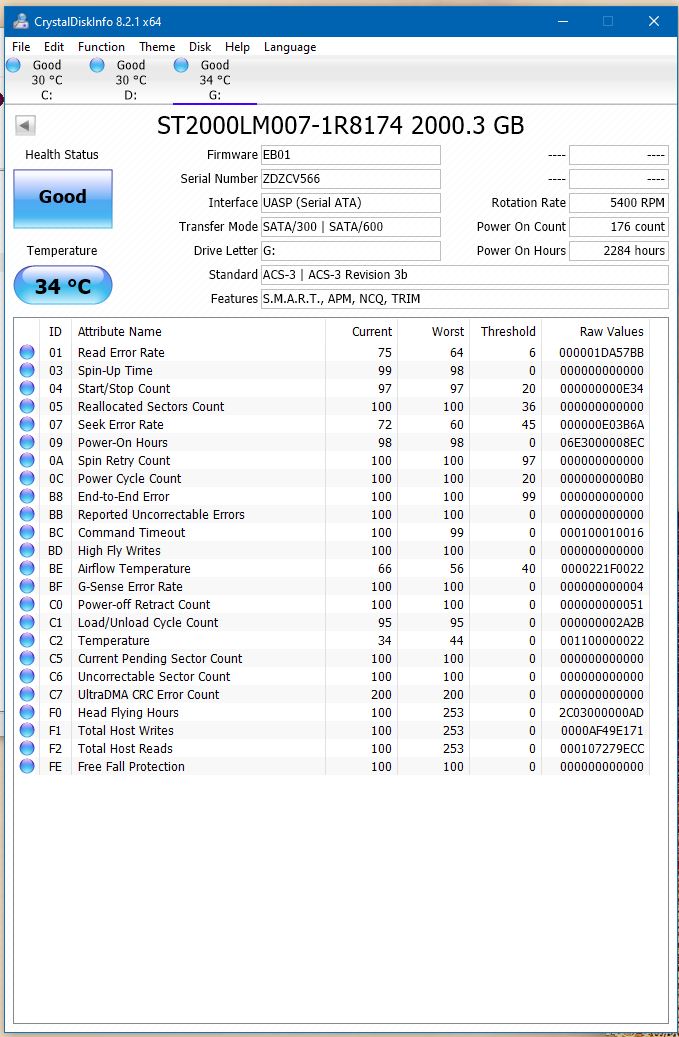
Task: Click the status dot for Load/Unload Cycle Count
Action: coord(27,622)
